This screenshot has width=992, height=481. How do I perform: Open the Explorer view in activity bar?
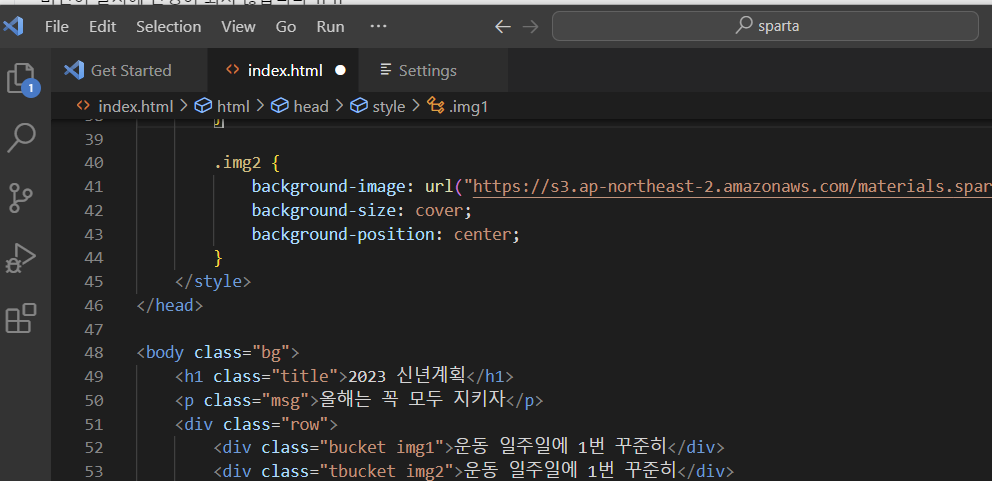(23, 79)
